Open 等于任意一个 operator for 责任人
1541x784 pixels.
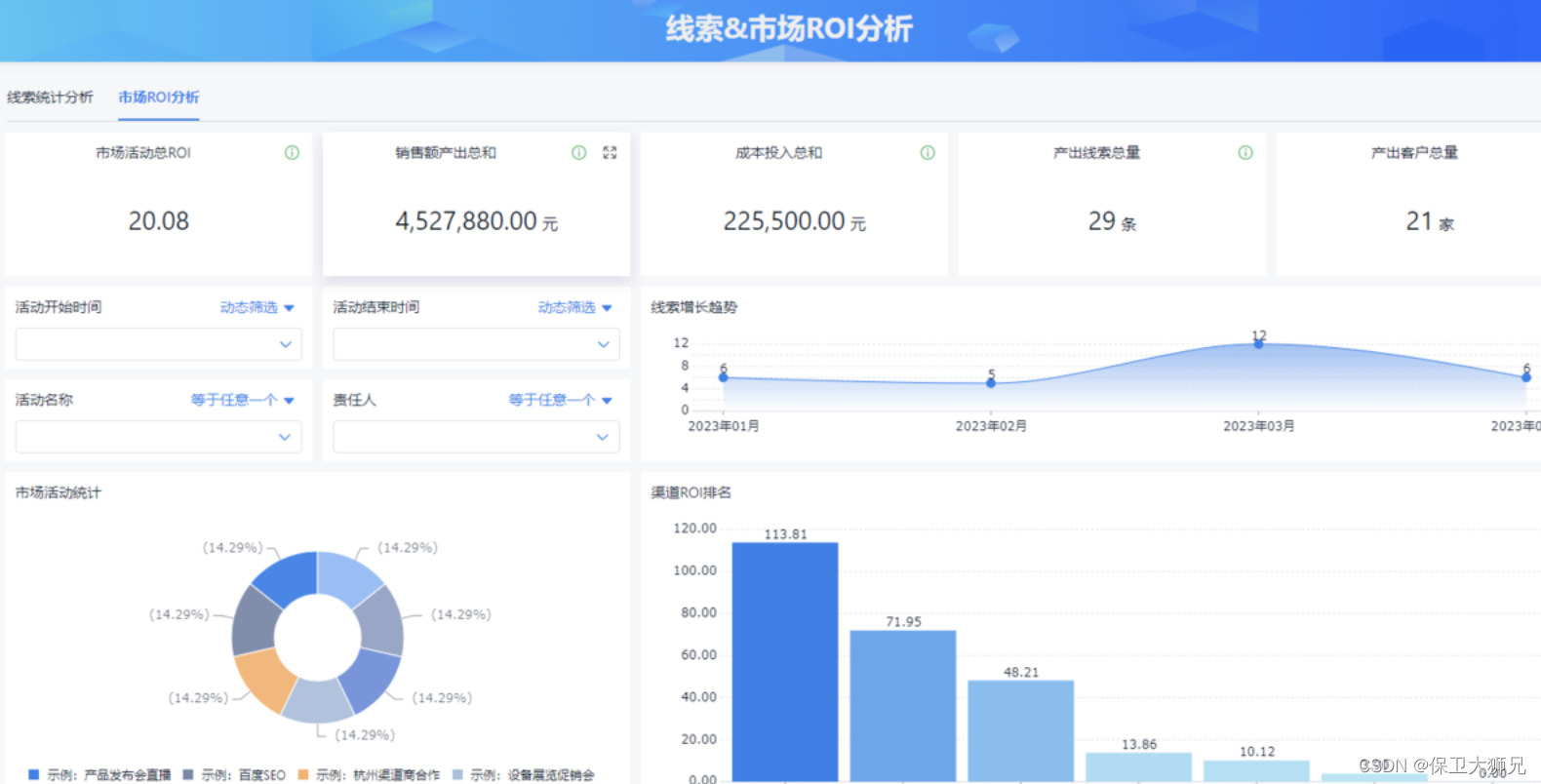(561, 400)
